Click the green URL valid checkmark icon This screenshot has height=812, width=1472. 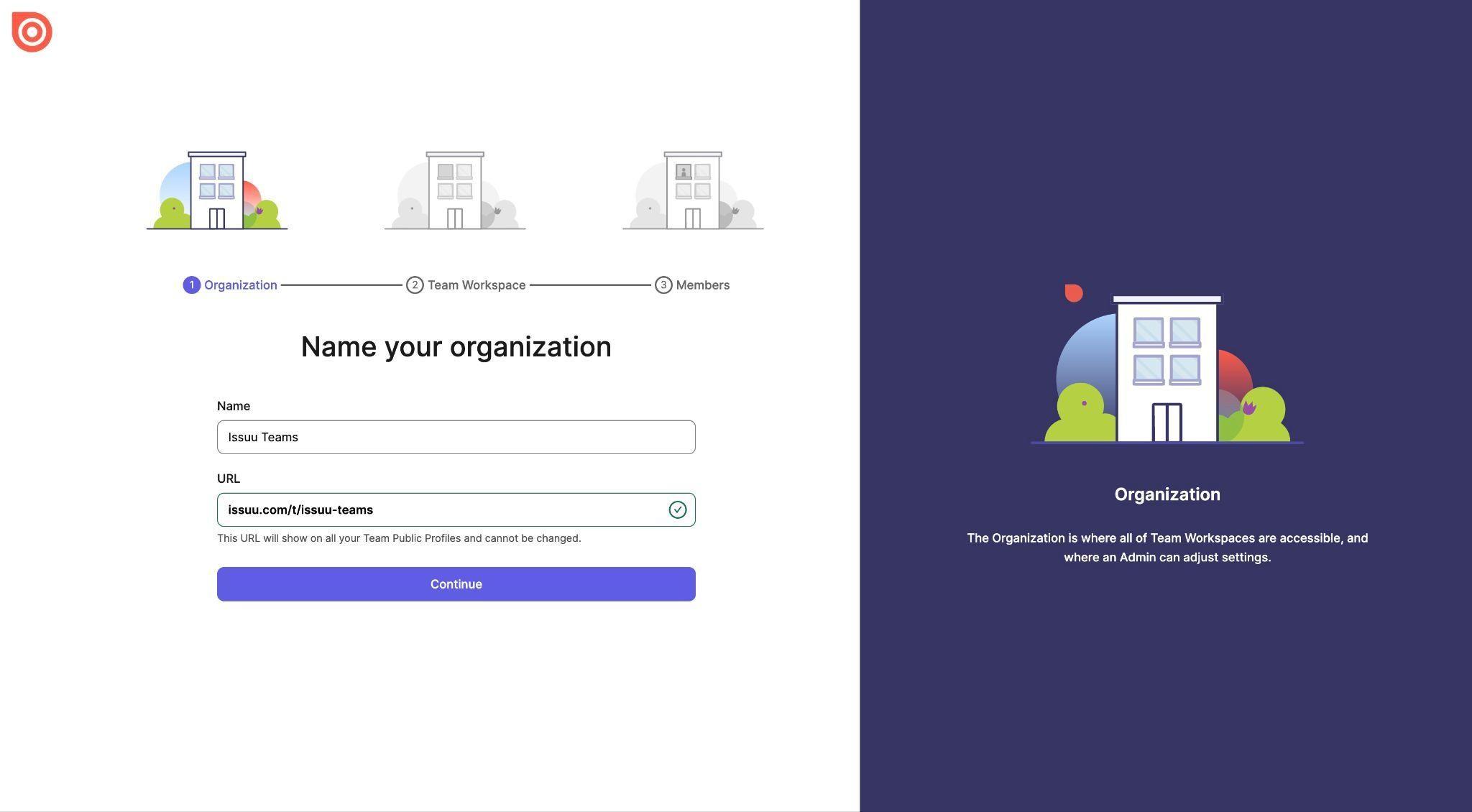tap(677, 509)
